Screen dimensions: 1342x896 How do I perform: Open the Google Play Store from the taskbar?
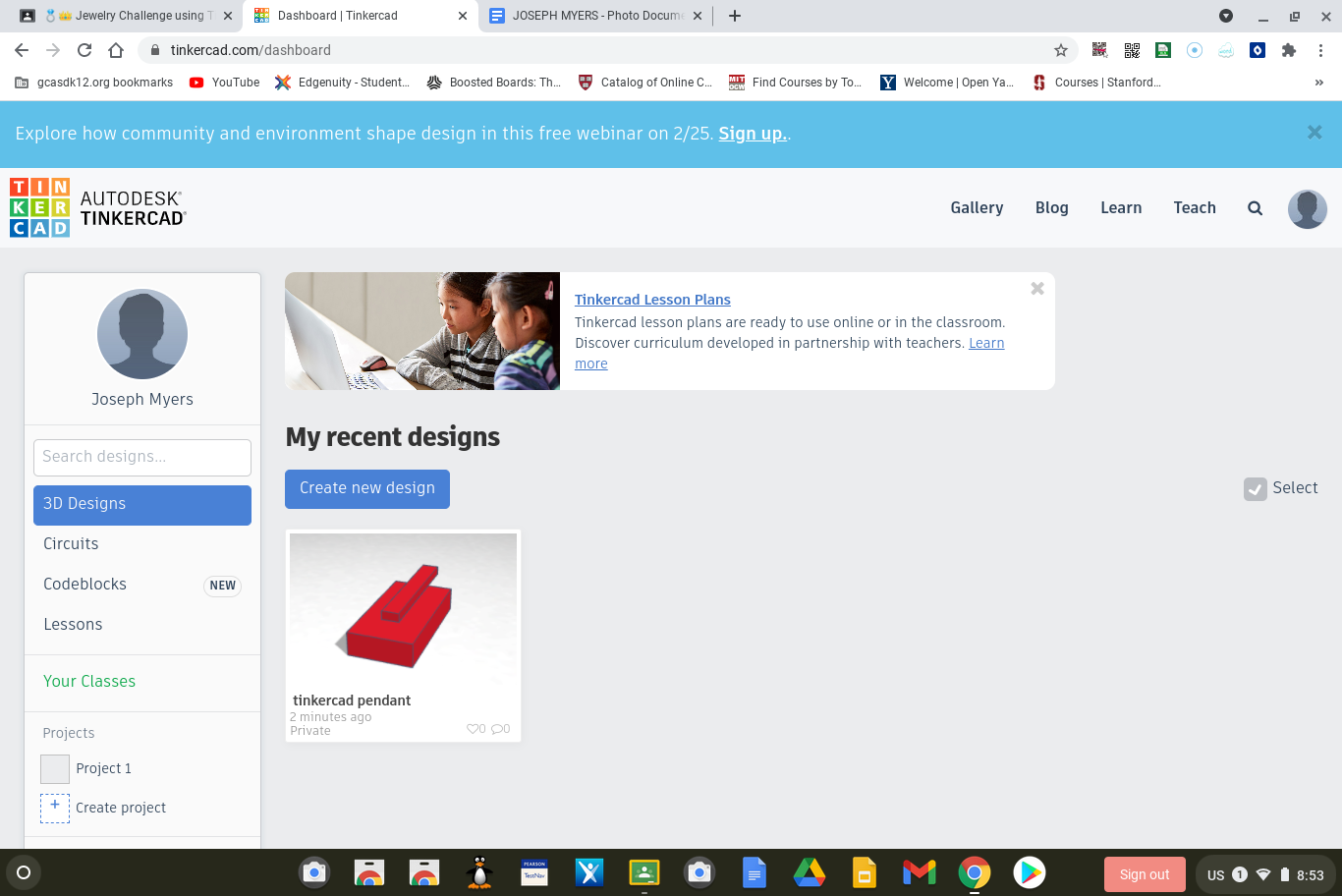click(x=1029, y=872)
